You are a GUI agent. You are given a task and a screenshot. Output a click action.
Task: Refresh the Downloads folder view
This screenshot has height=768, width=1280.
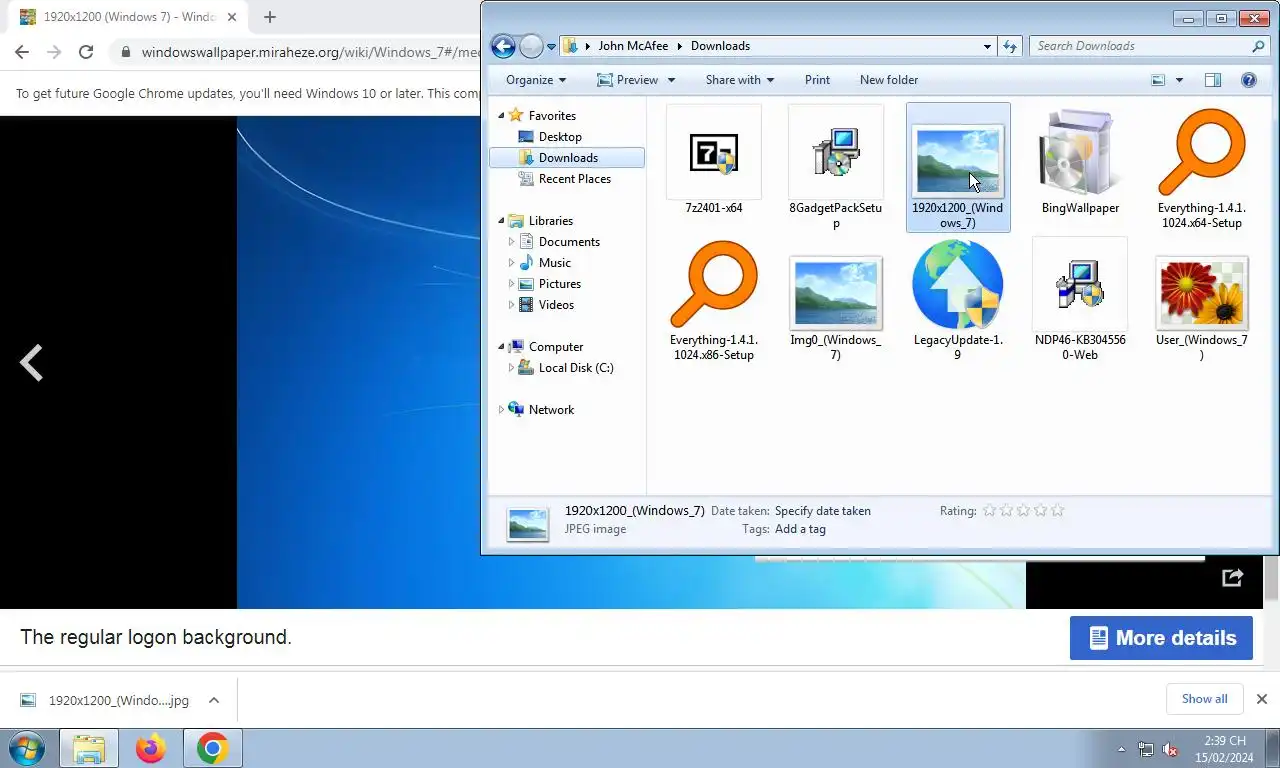point(1010,46)
